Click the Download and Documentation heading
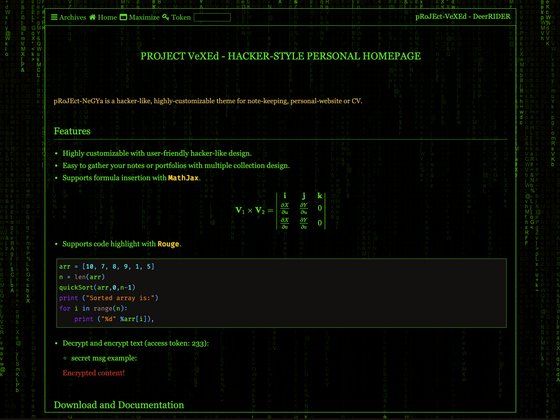Image resolution: width=560 pixels, height=420 pixels. [x=119, y=405]
